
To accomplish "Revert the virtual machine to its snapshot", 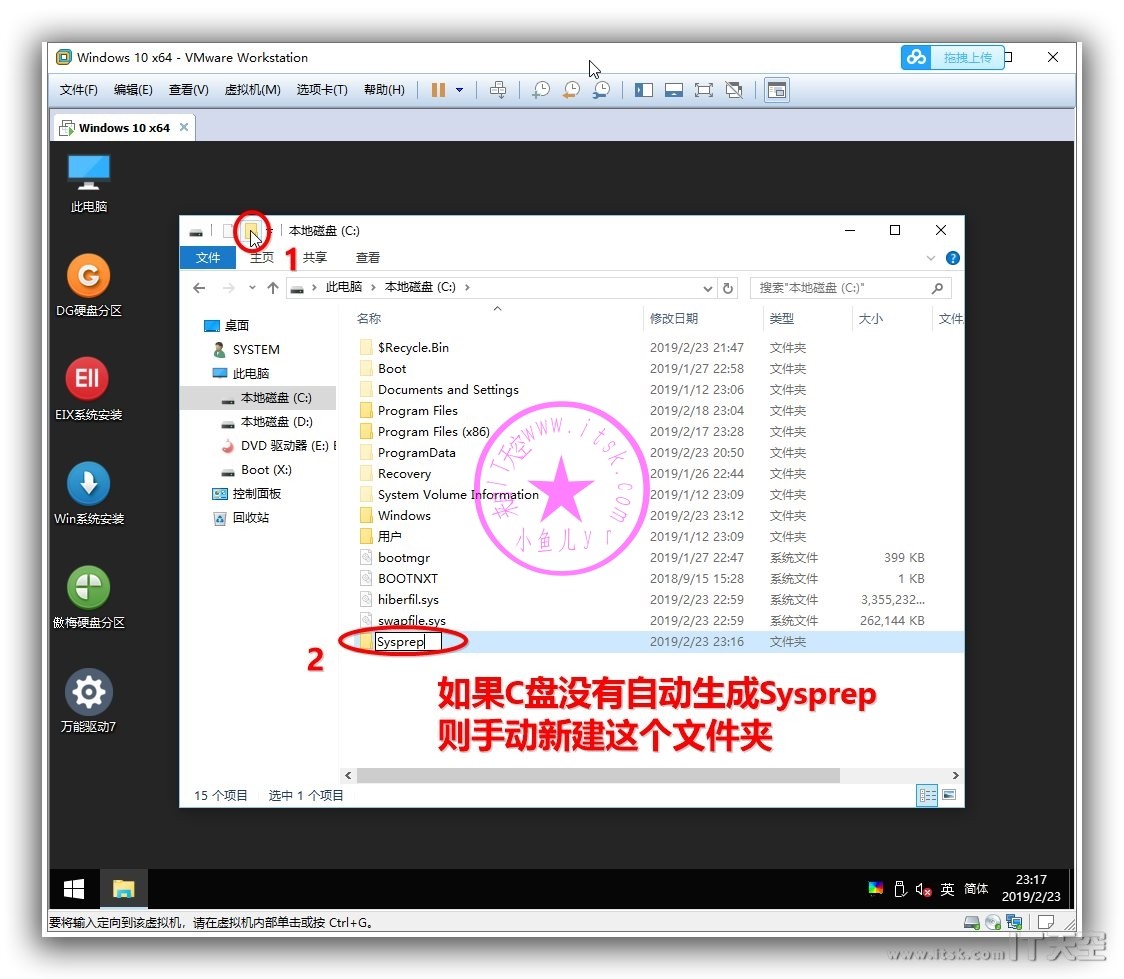I will pos(571,90).
